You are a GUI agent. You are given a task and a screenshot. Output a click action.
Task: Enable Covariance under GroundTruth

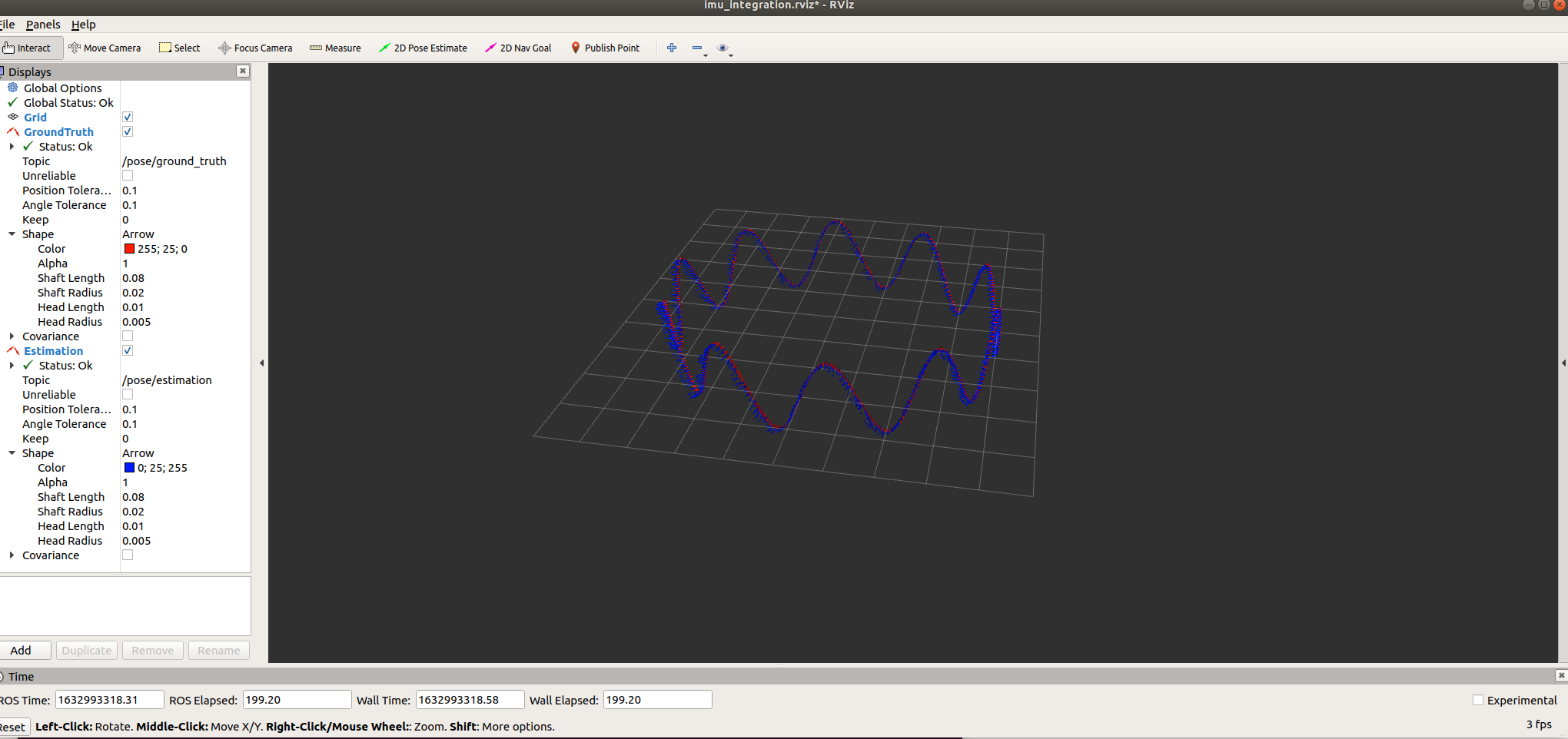tap(128, 336)
